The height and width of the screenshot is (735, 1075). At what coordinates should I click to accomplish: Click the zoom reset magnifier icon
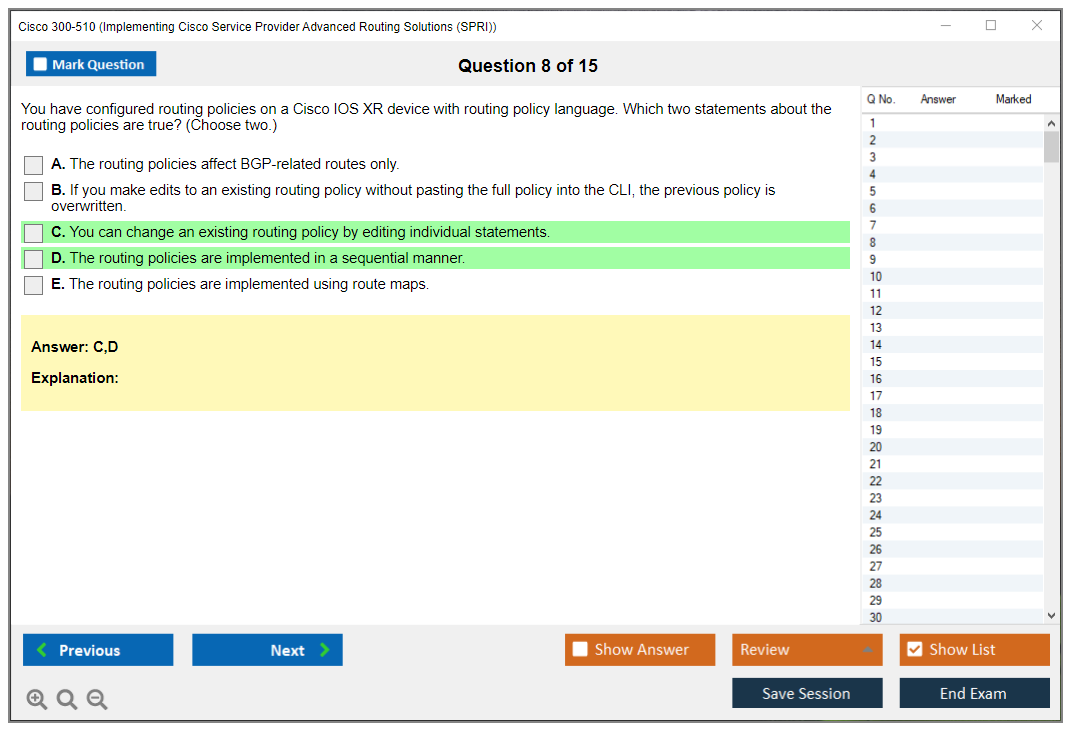point(67,700)
